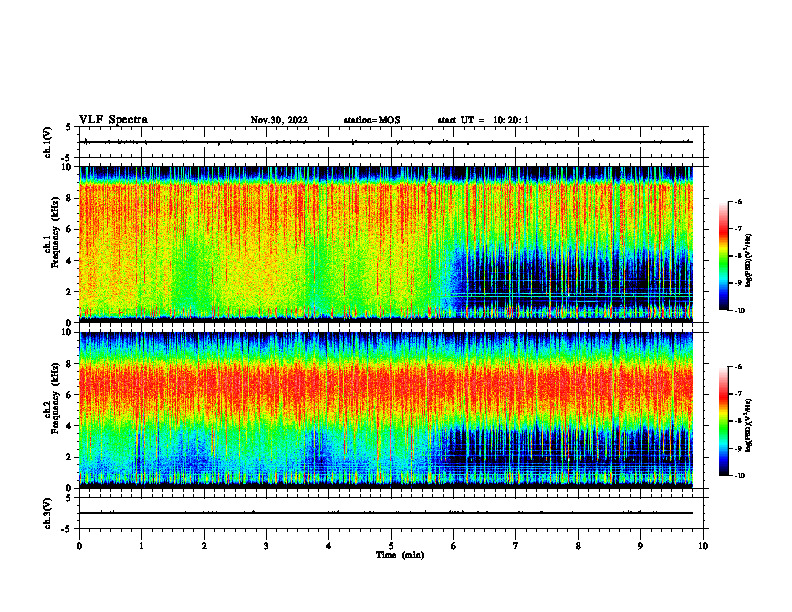
Task: Click the ch.1 colorbar "-6" tick value
Action: (738, 201)
